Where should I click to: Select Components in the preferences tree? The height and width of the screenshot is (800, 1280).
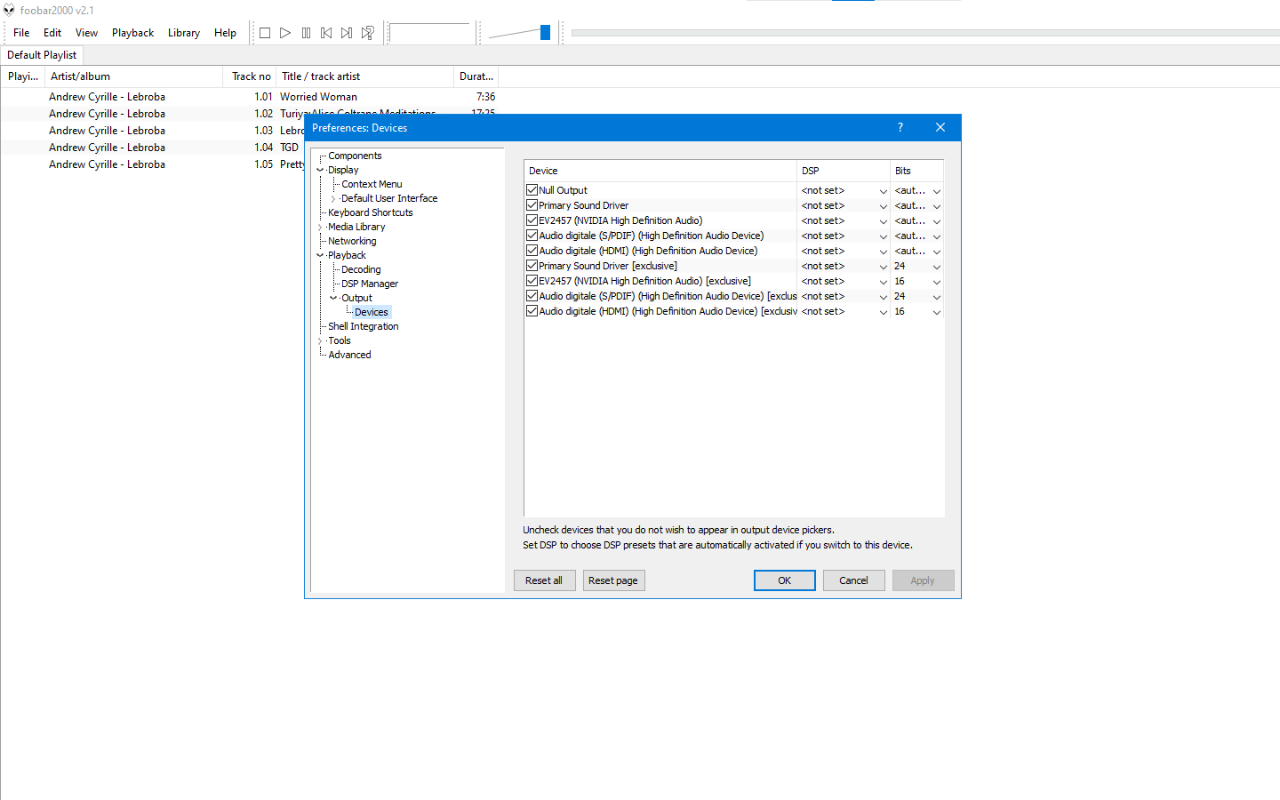[x=355, y=156]
